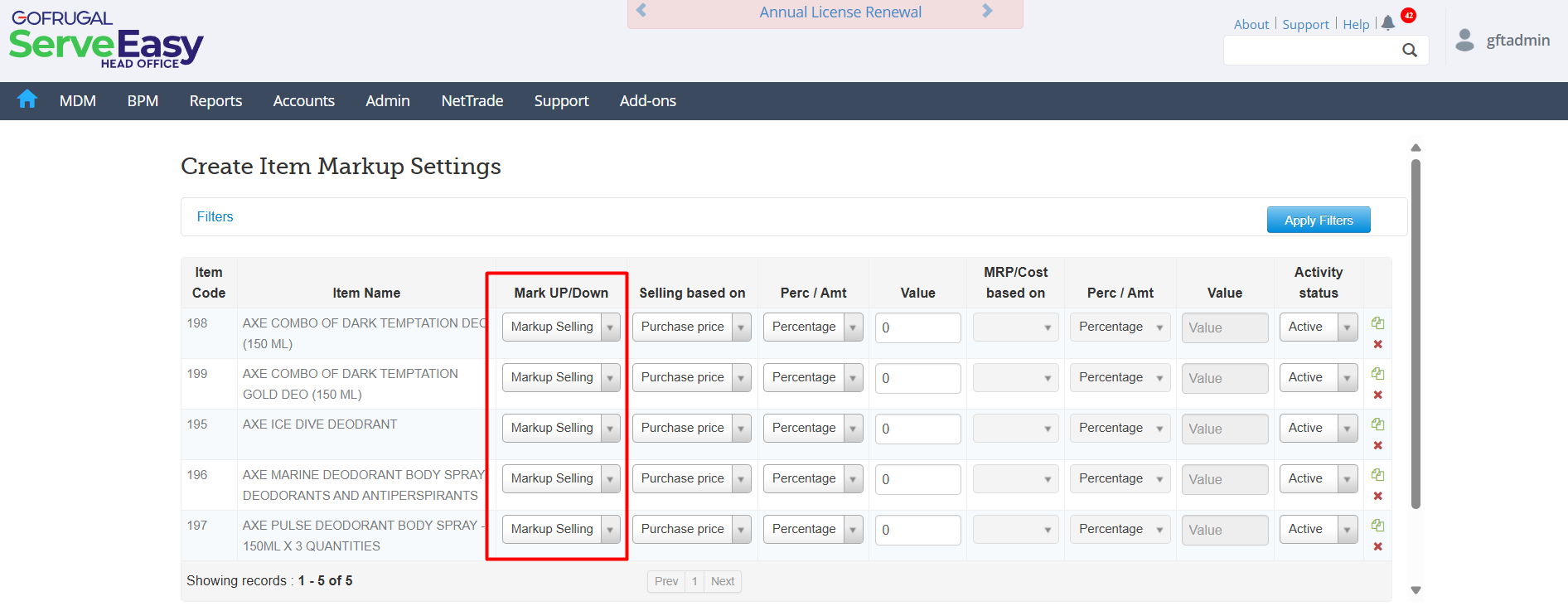Click the Value field for item 197
This screenshot has width=1568, height=611.
pos(917,530)
